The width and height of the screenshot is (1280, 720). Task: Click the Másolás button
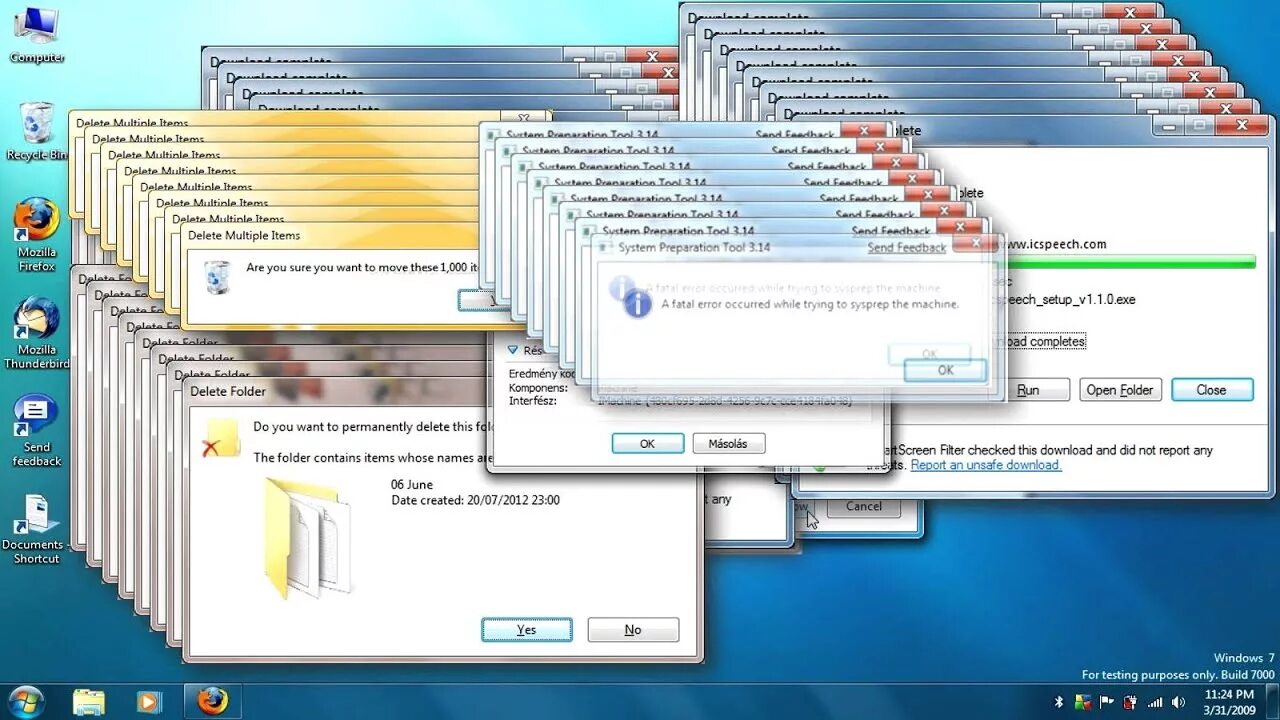pyautogui.click(x=729, y=443)
